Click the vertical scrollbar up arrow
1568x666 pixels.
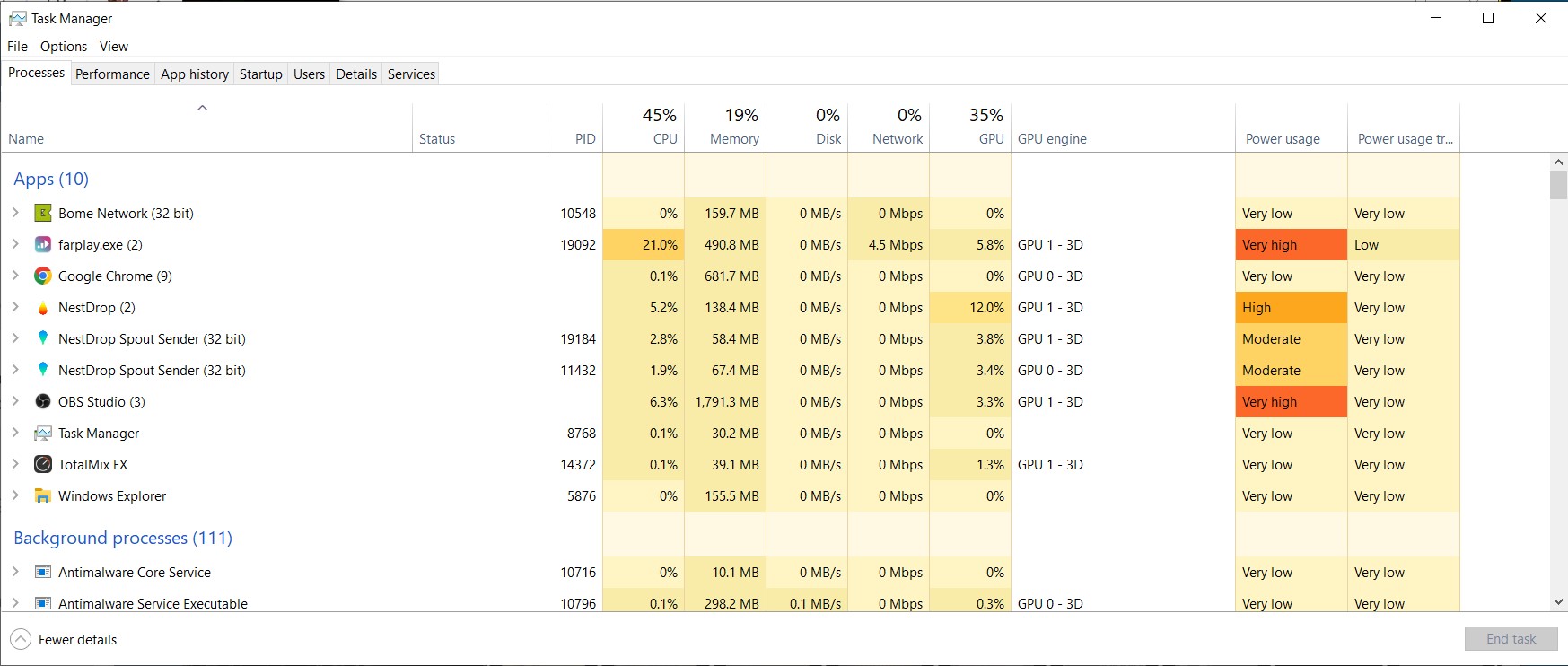1558,162
